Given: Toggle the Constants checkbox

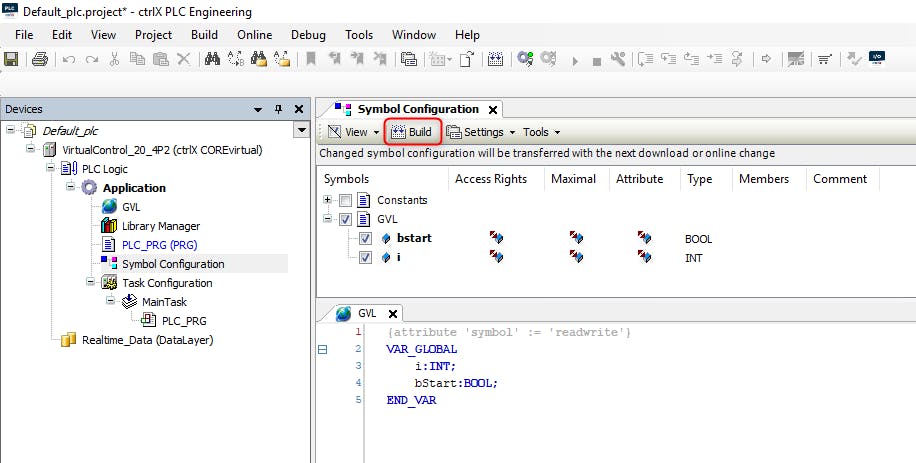Looking at the screenshot, I should pyautogui.click(x=345, y=201).
